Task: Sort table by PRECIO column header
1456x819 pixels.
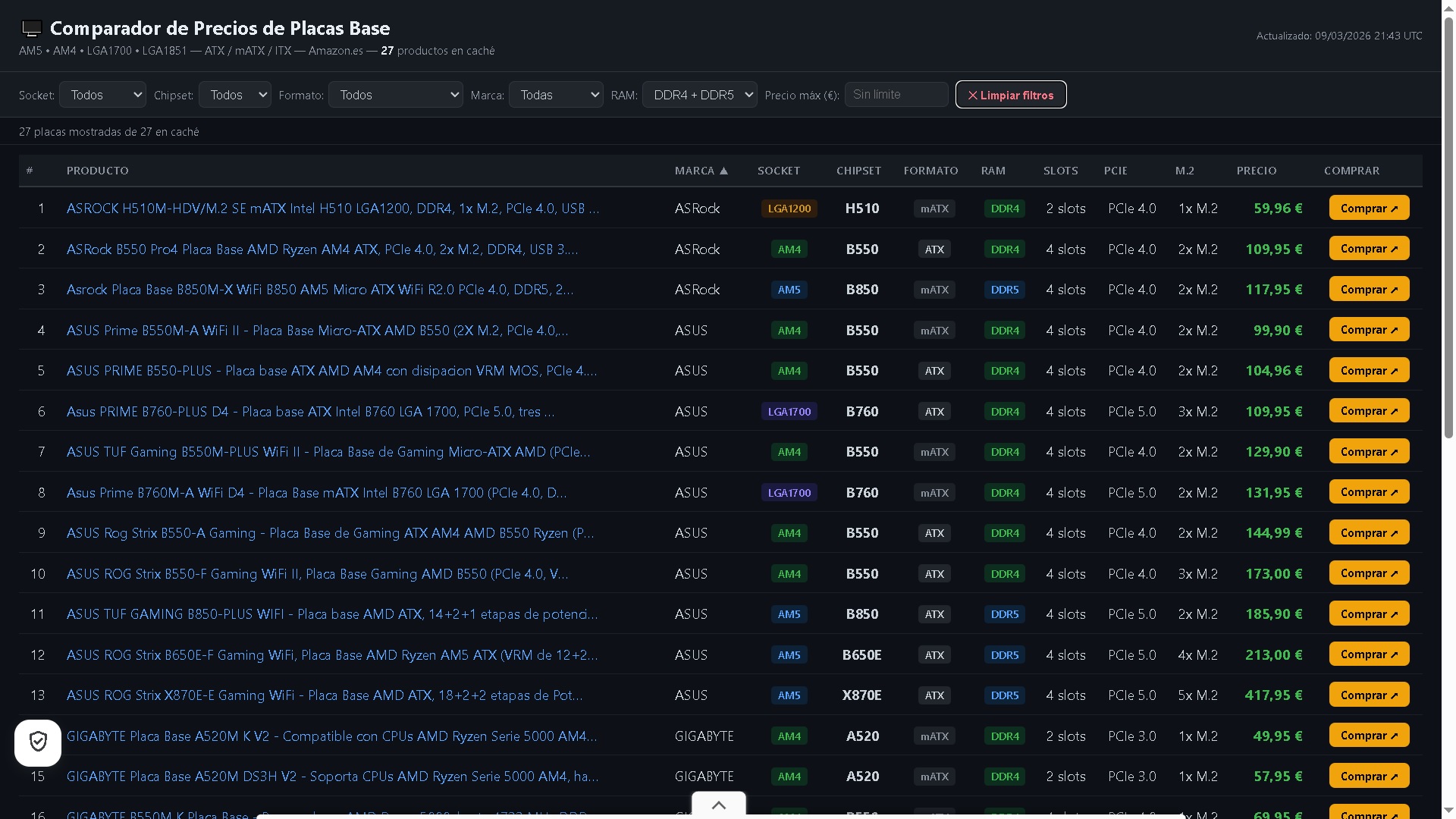Action: click(x=1256, y=171)
